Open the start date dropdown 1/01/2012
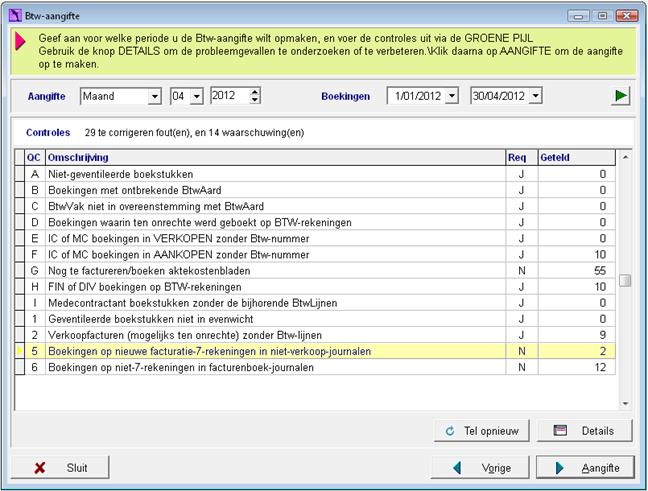Image resolution: width=648 pixels, height=491 pixels. click(452, 96)
